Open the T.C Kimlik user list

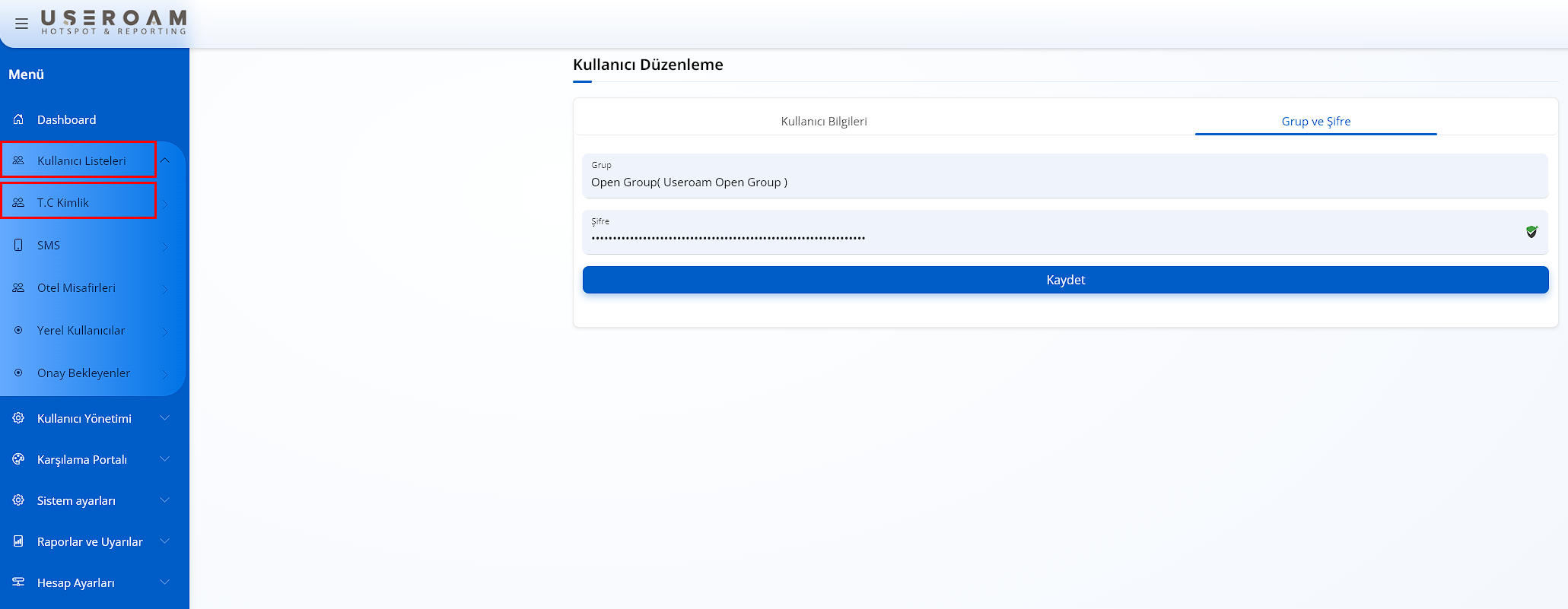(63, 202)
